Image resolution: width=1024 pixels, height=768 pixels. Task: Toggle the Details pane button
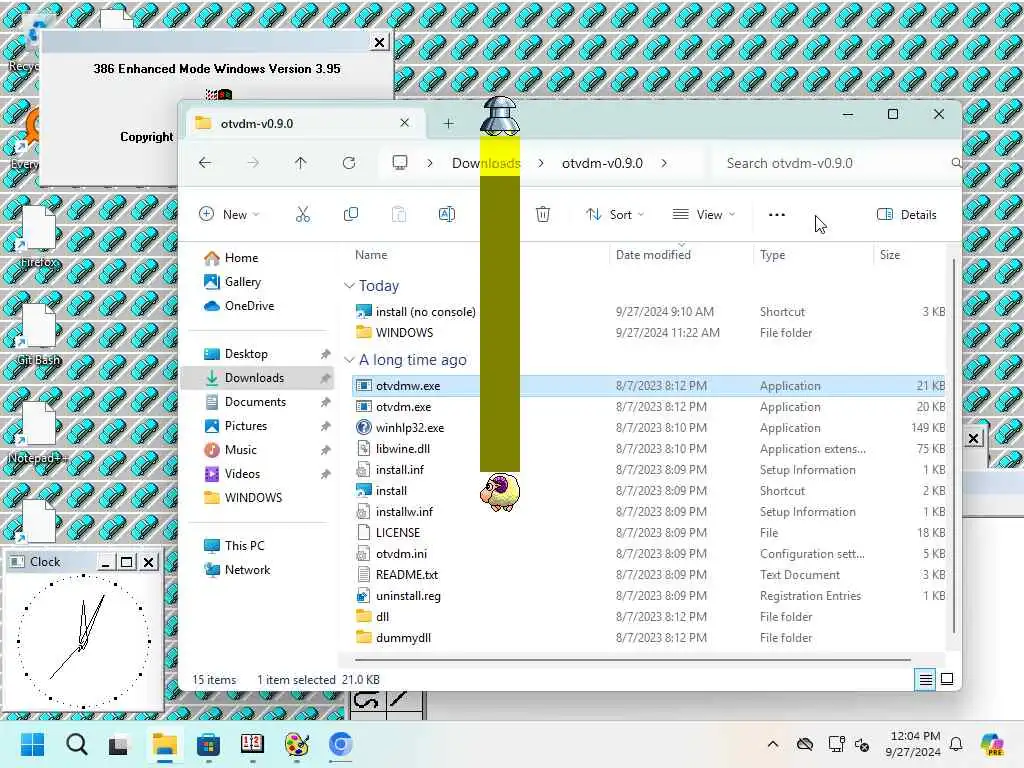(x=906, y=214)
